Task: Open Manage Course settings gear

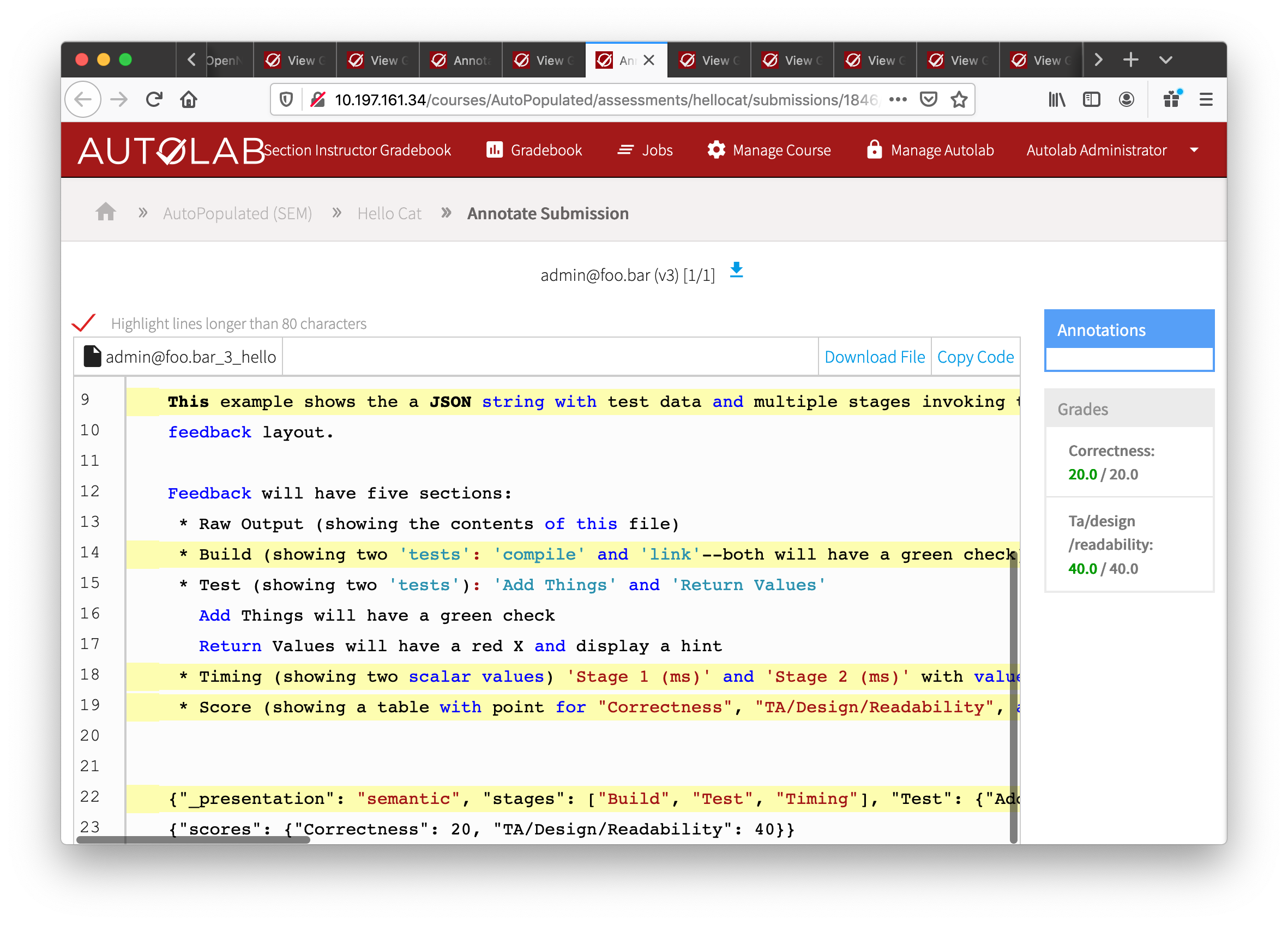Action: tap(717, 150)
